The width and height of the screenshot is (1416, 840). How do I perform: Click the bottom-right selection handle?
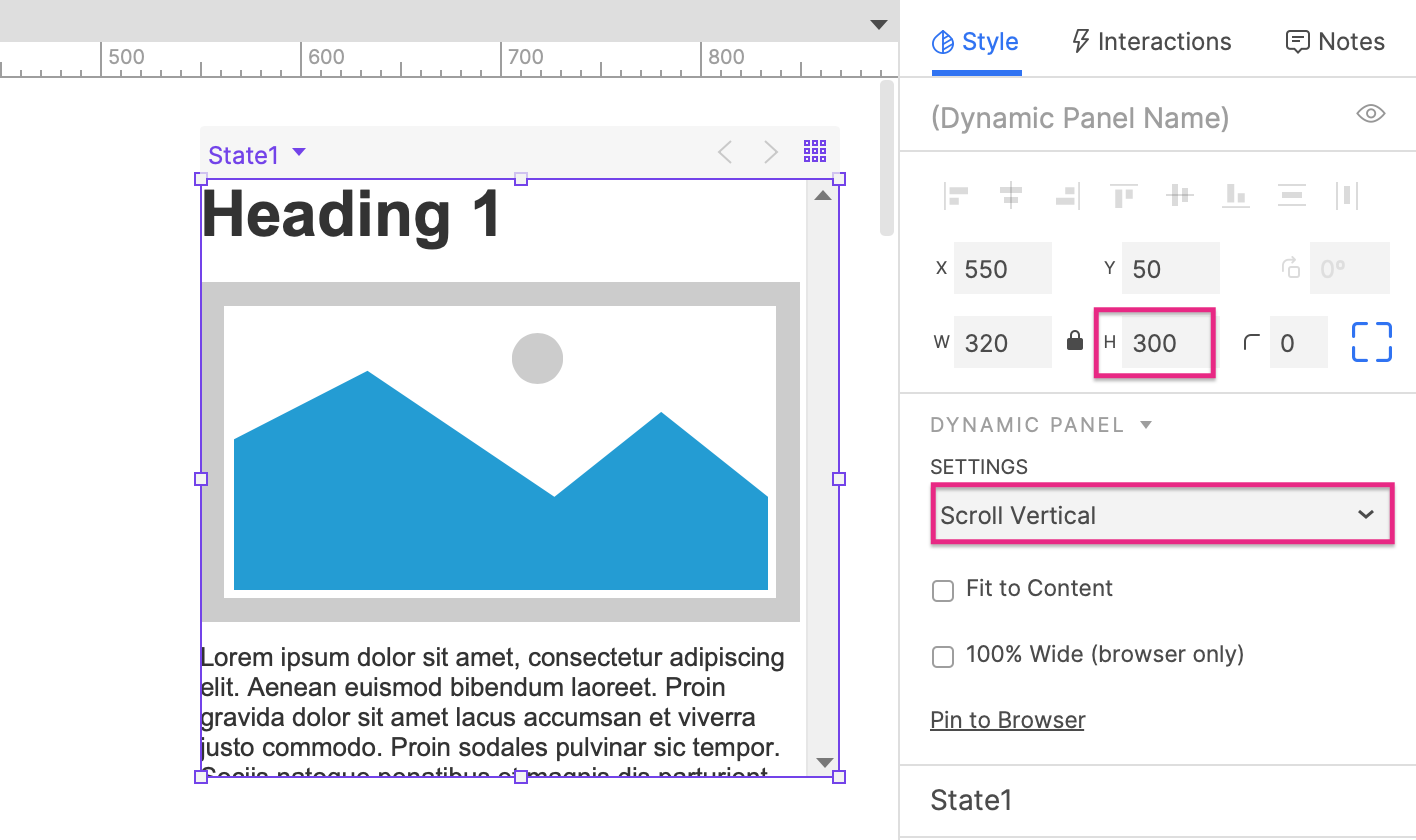pos(839,777)
